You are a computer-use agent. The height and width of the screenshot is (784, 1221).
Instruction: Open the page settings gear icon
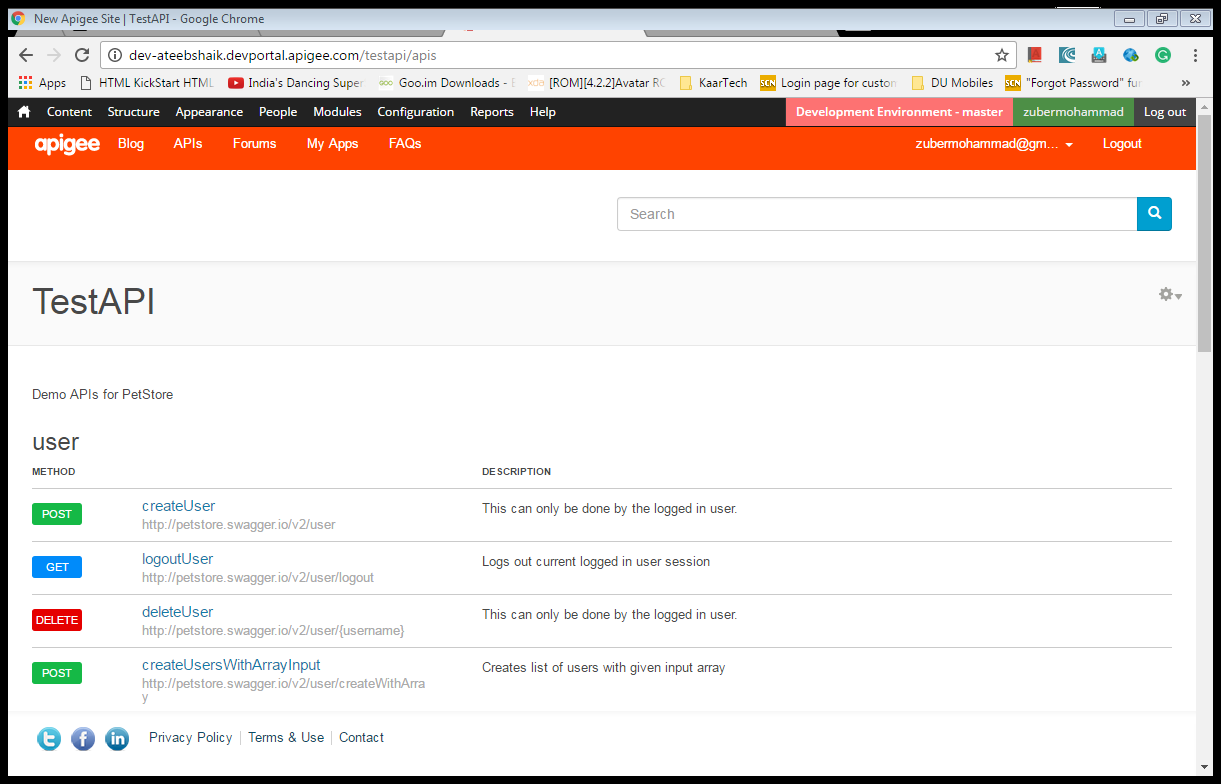(x=1170, y=294)
